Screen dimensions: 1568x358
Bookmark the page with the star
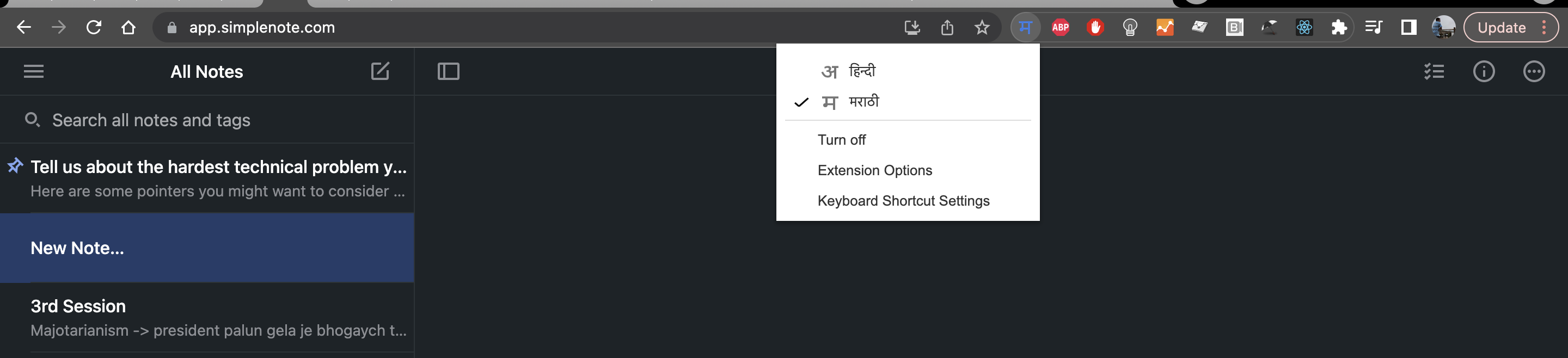coord(982,27)
